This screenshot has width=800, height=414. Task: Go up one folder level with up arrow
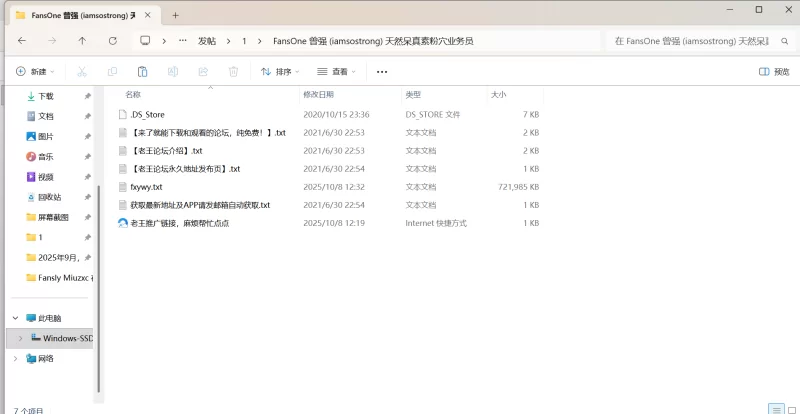point(82,41)
